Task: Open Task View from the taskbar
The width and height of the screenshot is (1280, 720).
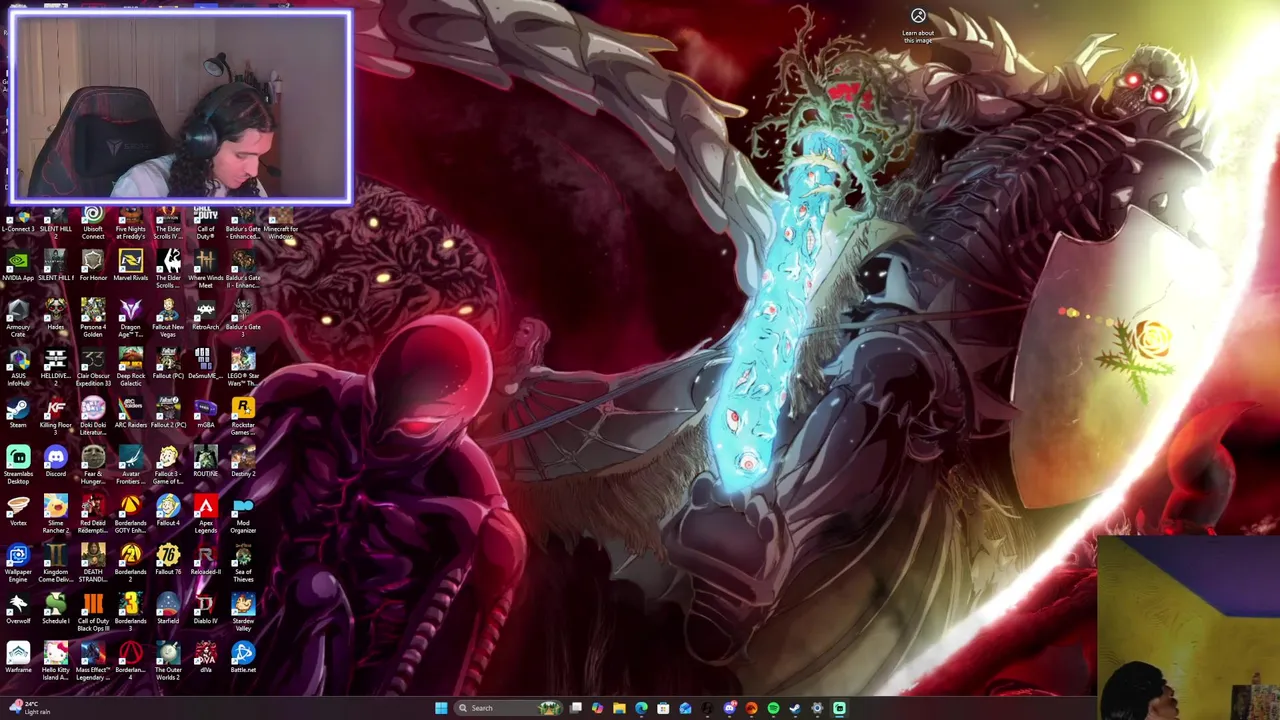Action: 576,708
